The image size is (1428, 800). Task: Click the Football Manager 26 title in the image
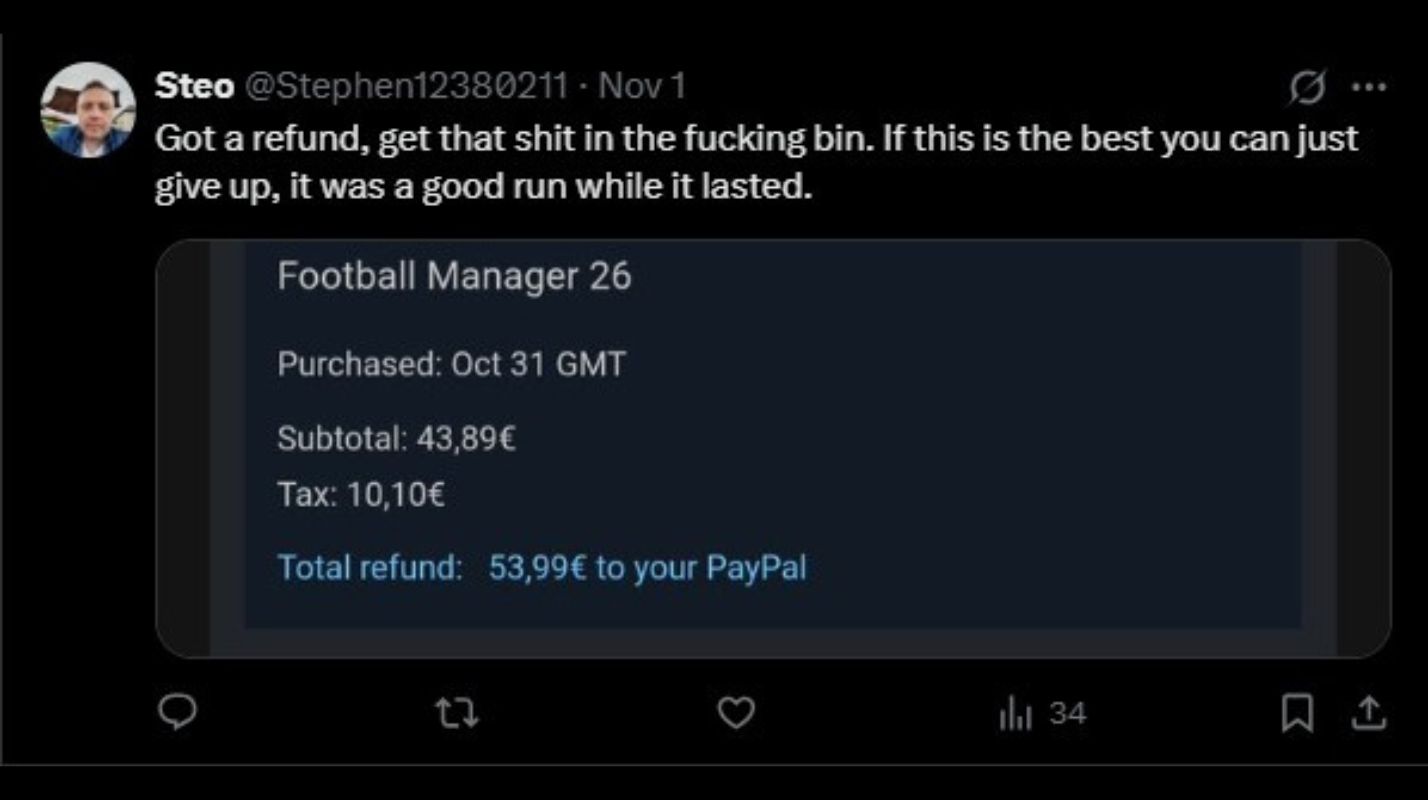454,276
